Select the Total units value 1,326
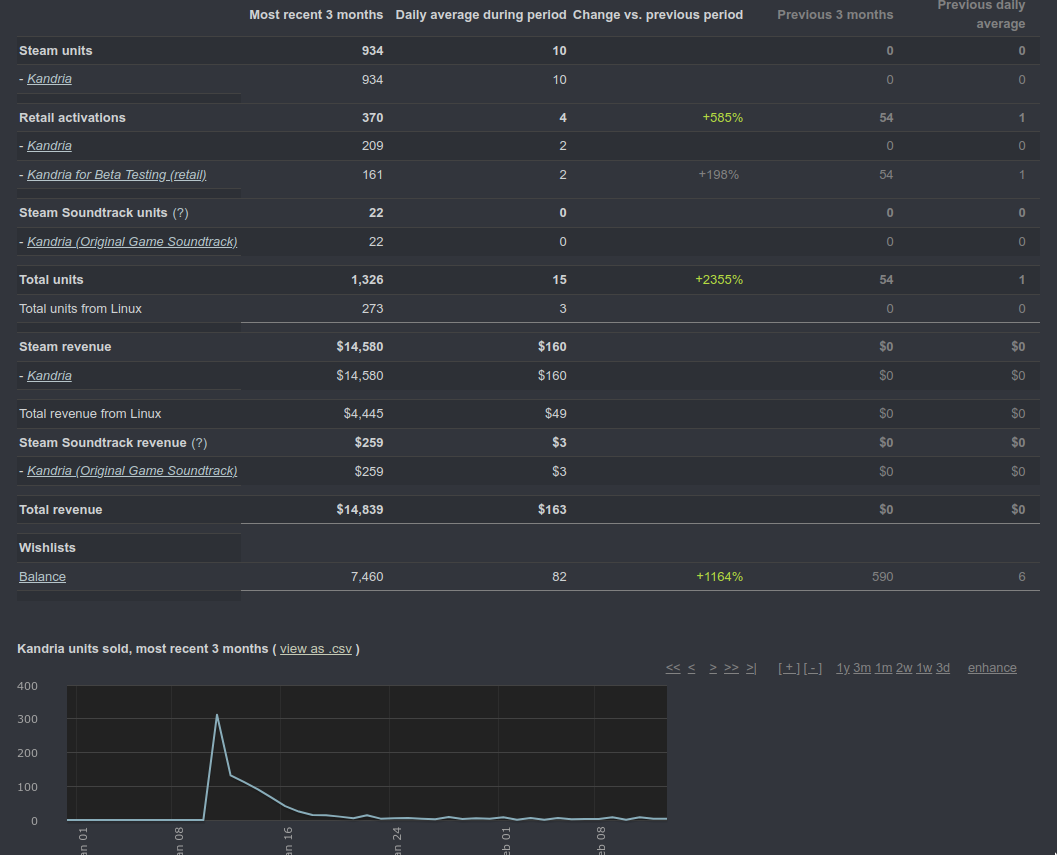The height and width of the screenshot is (855, 1057). pos(367,279)
